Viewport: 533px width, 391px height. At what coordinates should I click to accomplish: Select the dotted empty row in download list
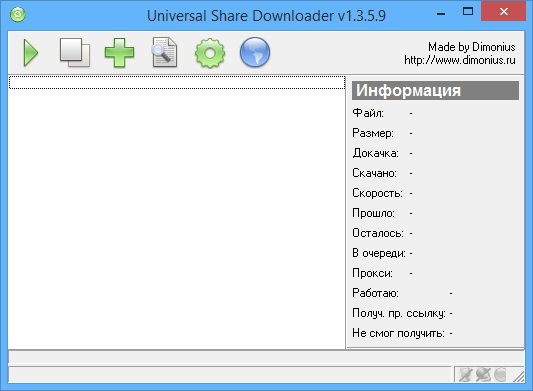(177, 83)
